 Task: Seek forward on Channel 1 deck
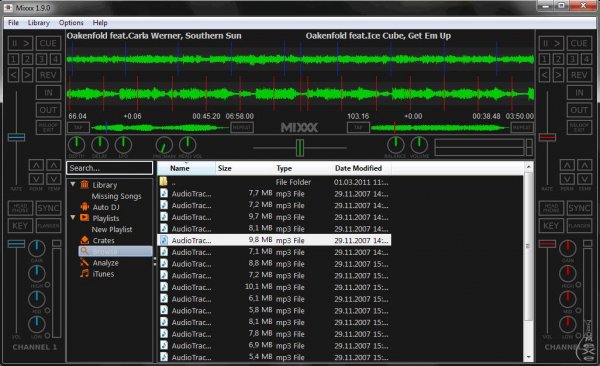click(x=27, y=75)
